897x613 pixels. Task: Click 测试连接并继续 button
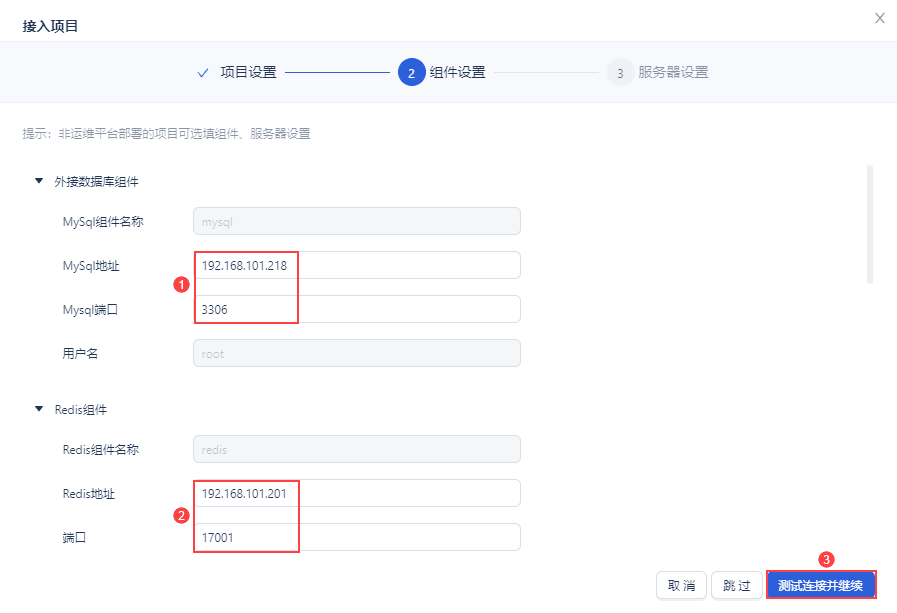click(x=820, y=585)
